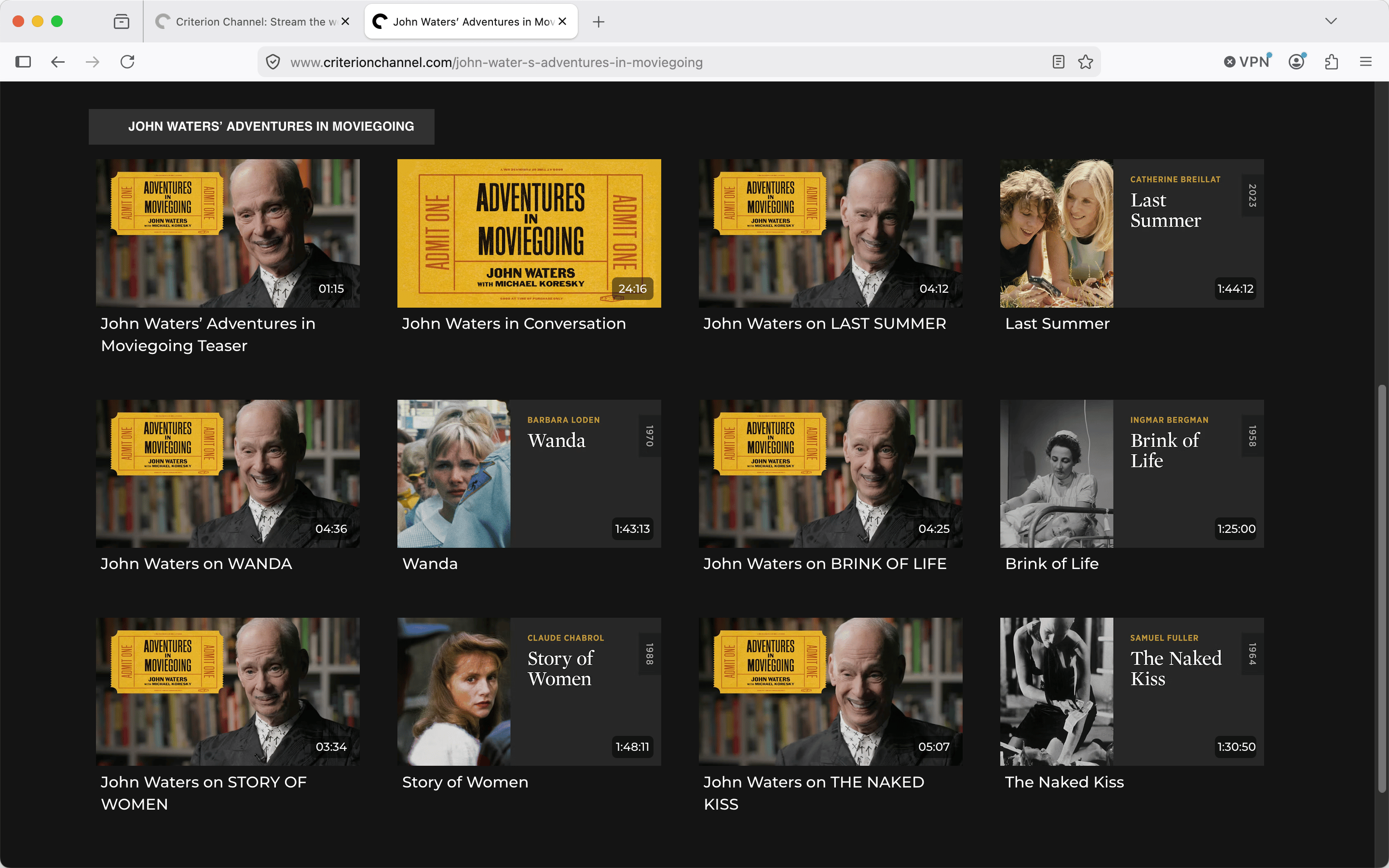Viewport: 1389px width, 868px height.
Task: Open the VPN status button
Action: pos(1248,61)
